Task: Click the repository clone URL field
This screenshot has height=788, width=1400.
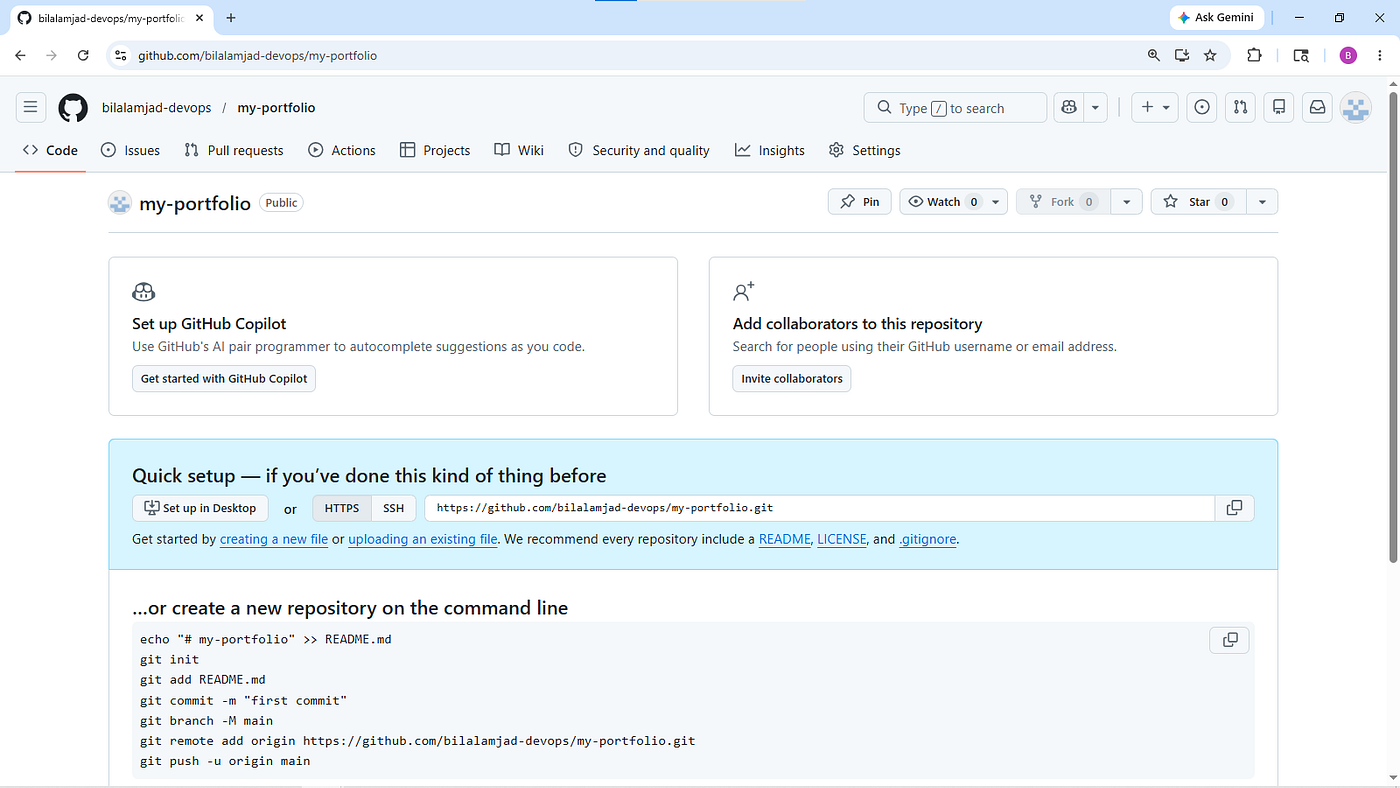Action: tap(819, 508)
